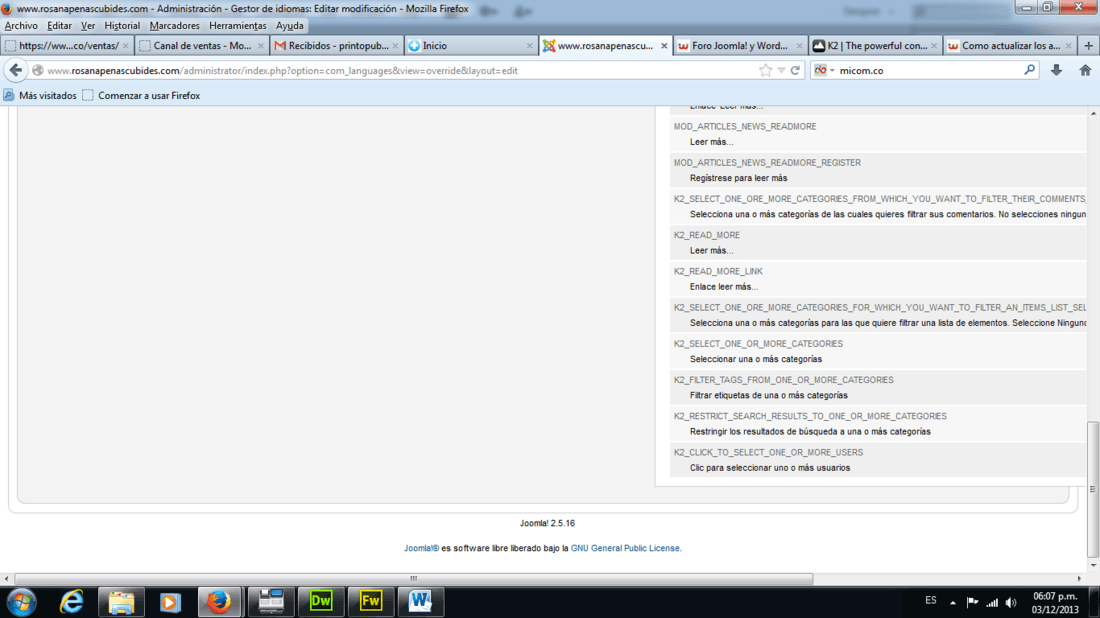Click the Firefox taskbar icon
This screenshot has height=618, width=1100.
coord(219,602)
